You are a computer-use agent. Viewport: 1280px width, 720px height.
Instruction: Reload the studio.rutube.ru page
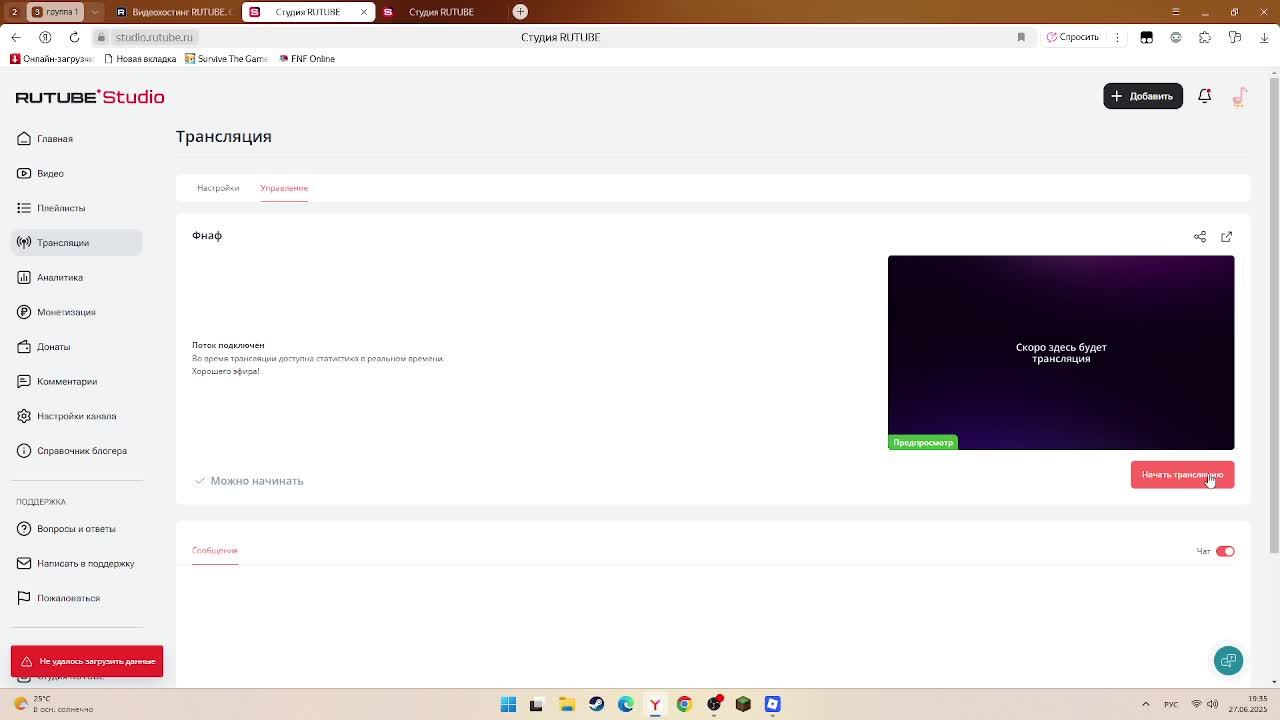(x=74, y=37)
